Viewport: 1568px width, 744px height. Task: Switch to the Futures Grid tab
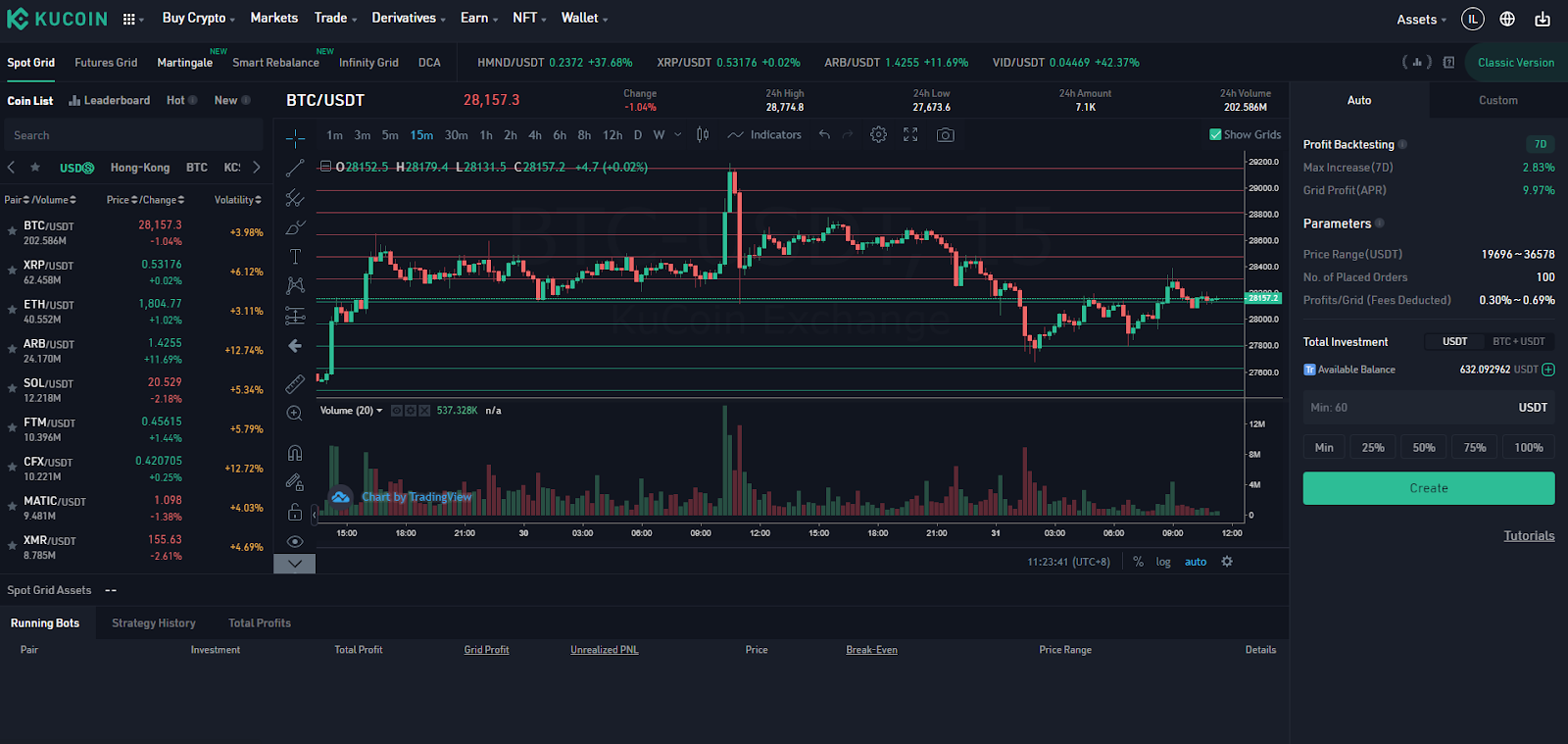(x=106, y=63)
